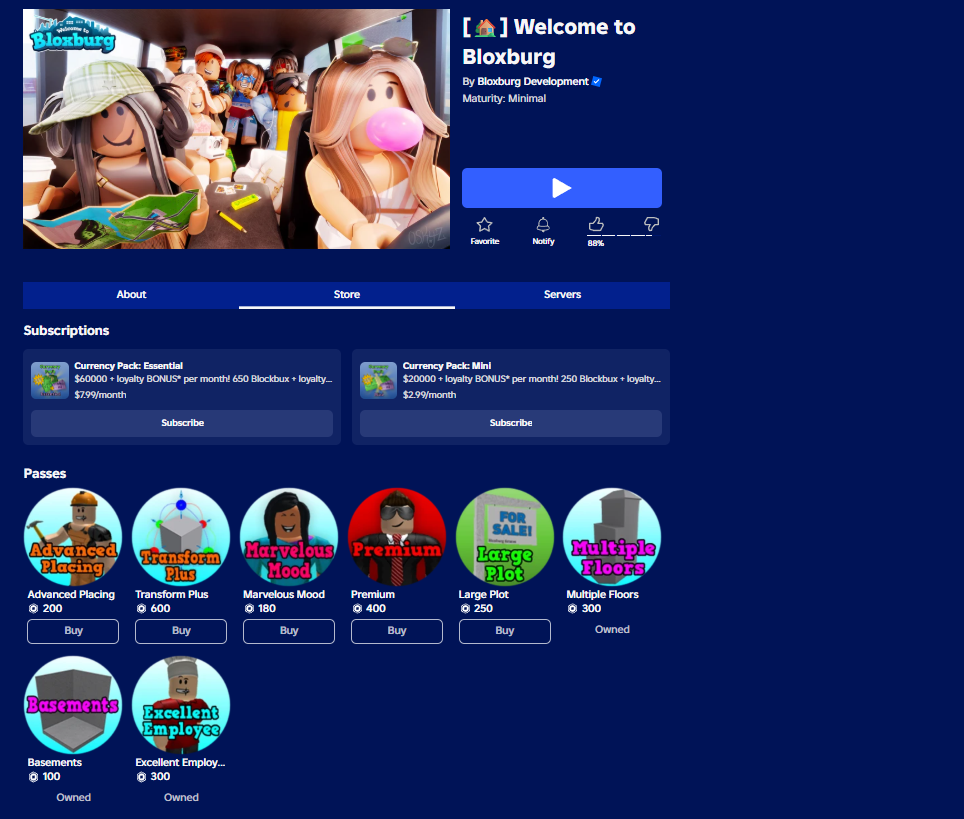964x819 pixels.
Task: Click the $2.99/month price text
Action: [429, 395]
